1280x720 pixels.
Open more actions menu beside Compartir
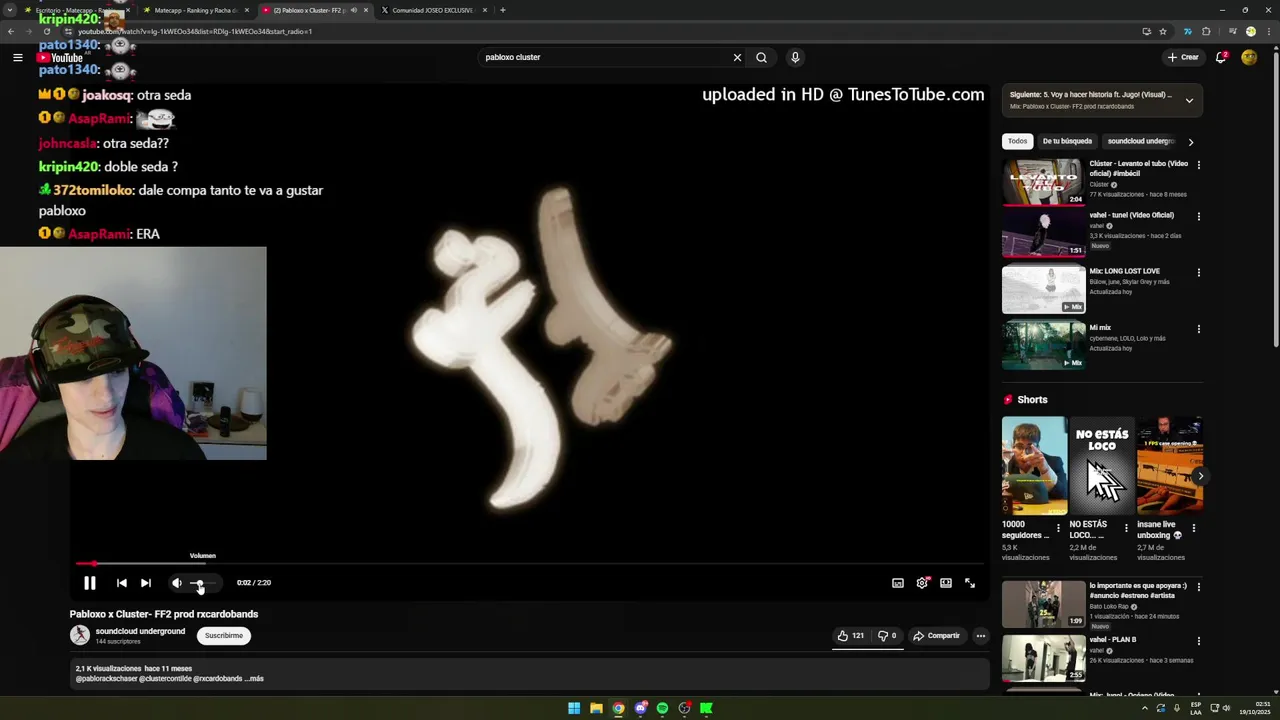981,635
